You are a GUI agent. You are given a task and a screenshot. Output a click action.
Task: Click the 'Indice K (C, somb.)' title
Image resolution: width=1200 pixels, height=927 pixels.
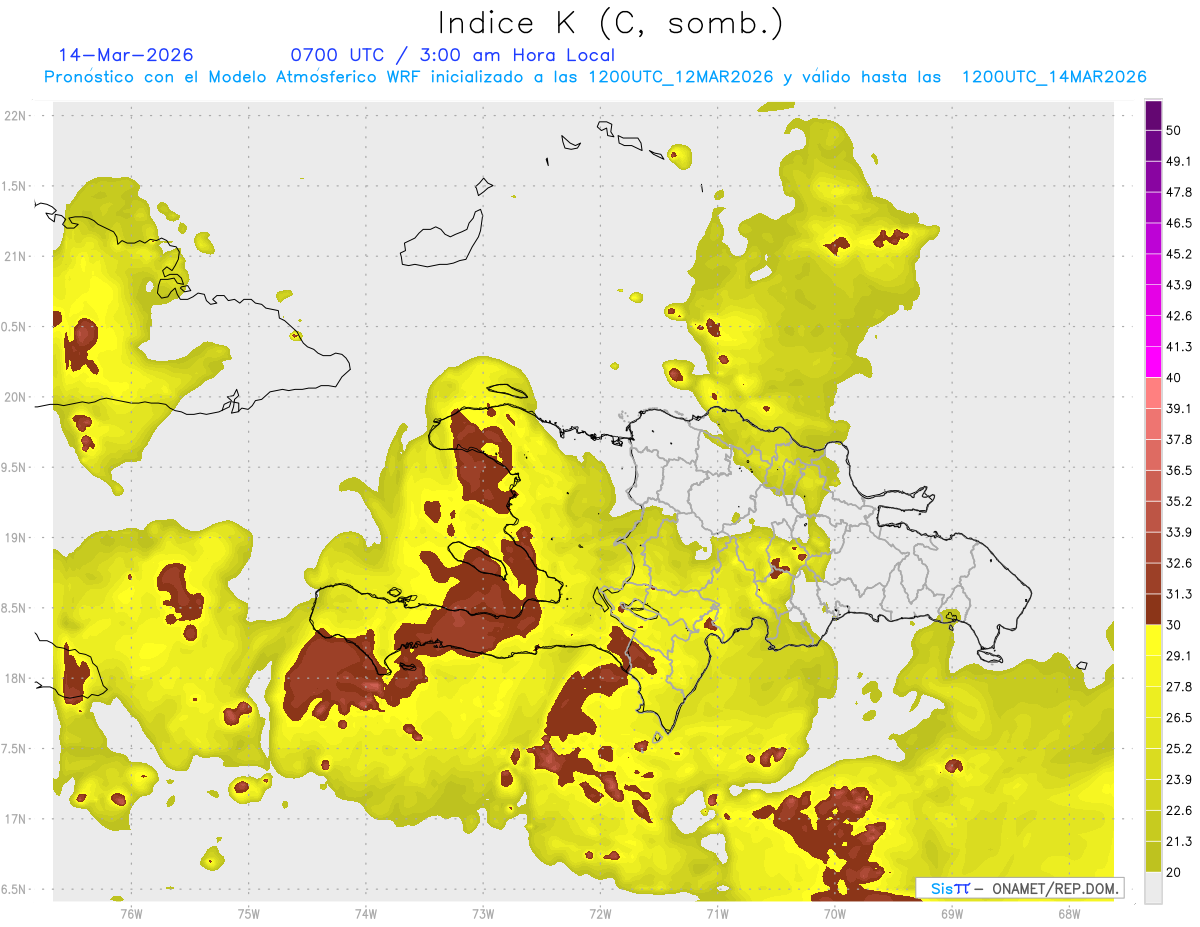[611, 24]
